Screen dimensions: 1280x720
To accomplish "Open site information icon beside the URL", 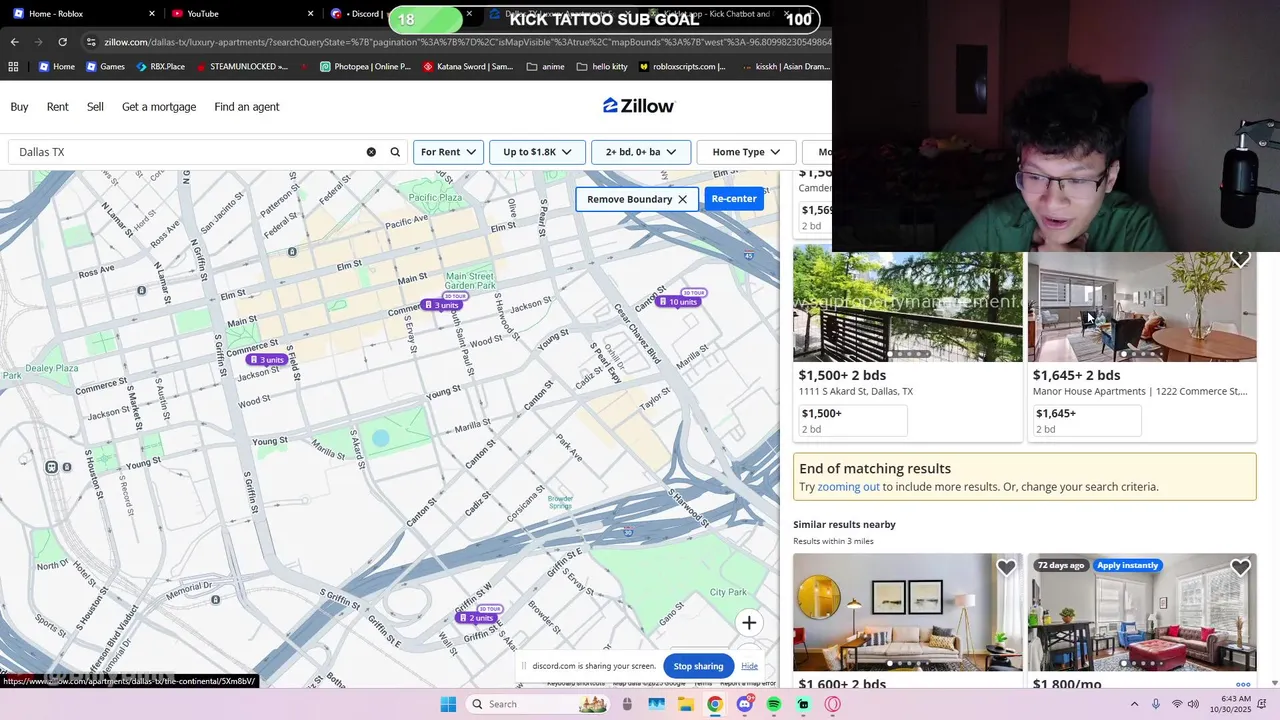I will (x=91, y=42).
